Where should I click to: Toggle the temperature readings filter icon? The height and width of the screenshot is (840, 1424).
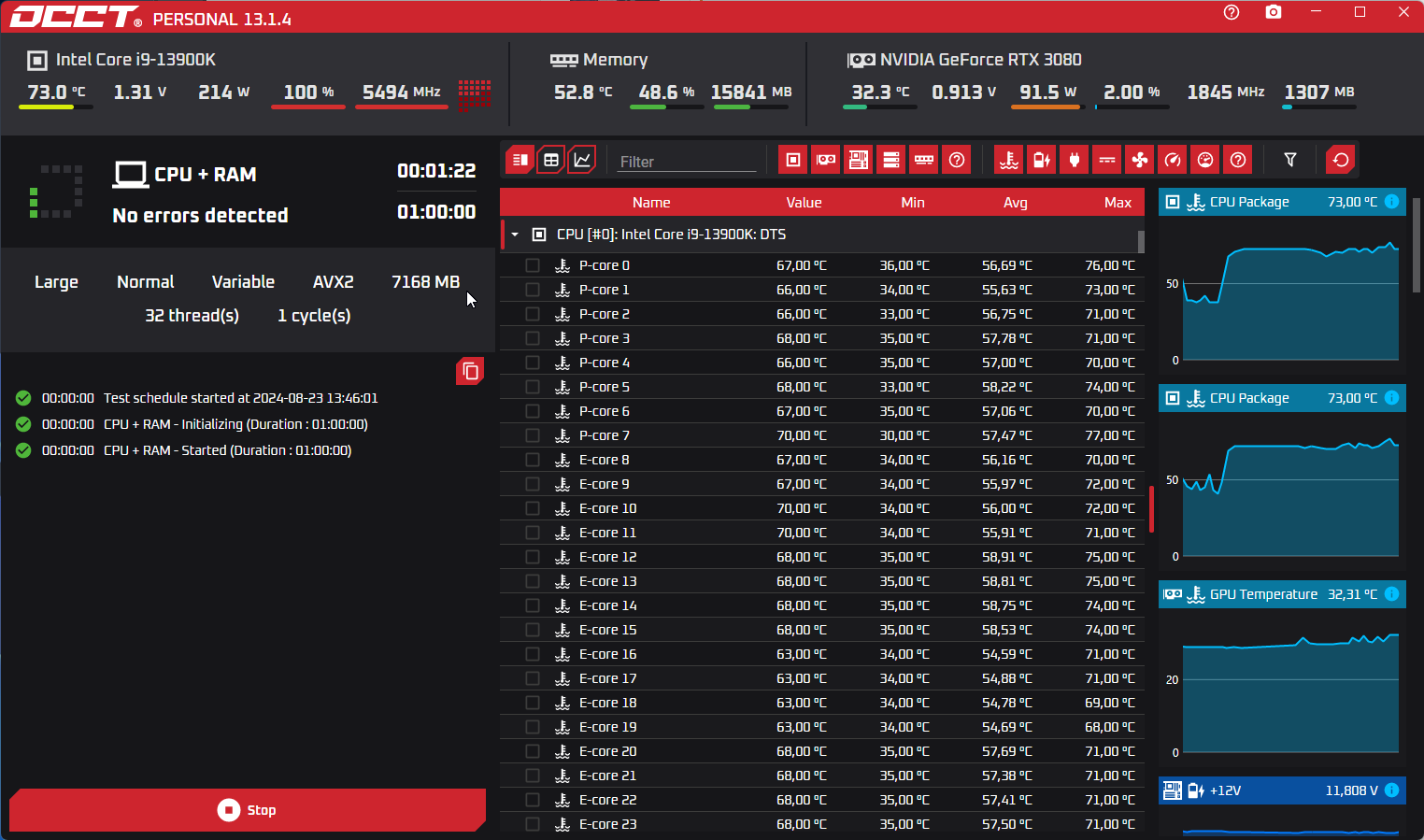point(1009,160)
